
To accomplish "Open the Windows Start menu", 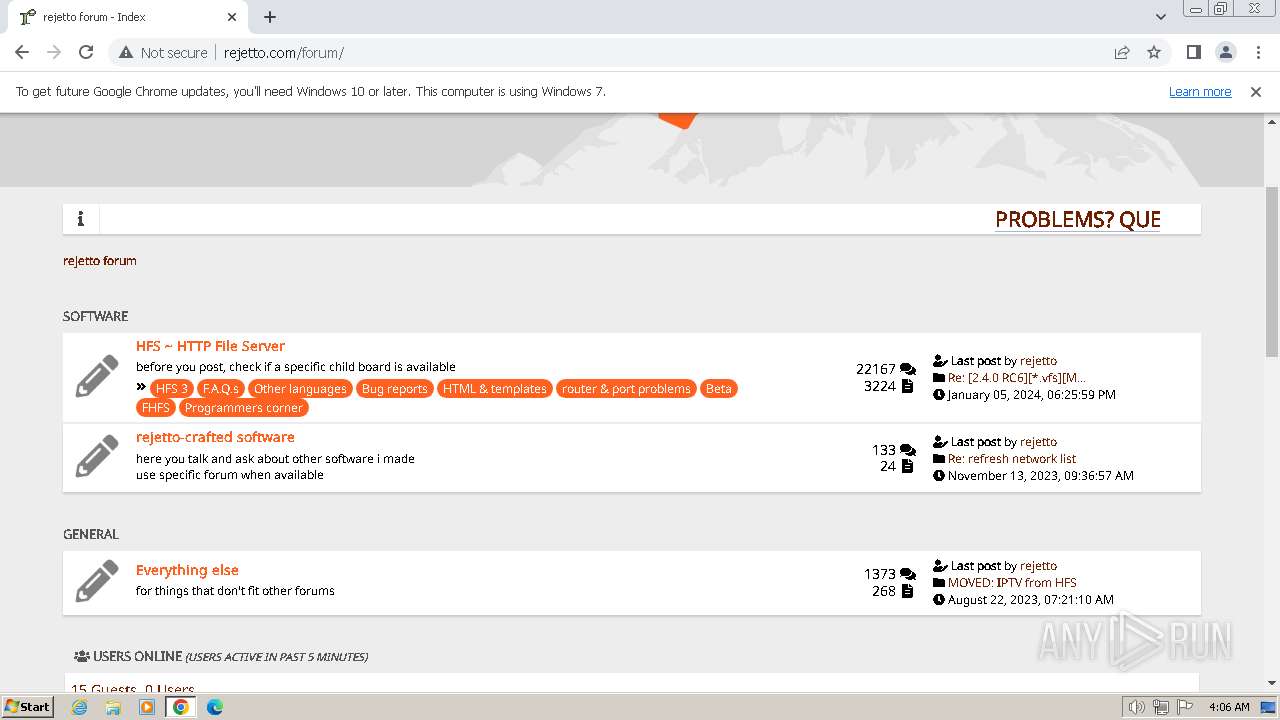I will (28, 706).
